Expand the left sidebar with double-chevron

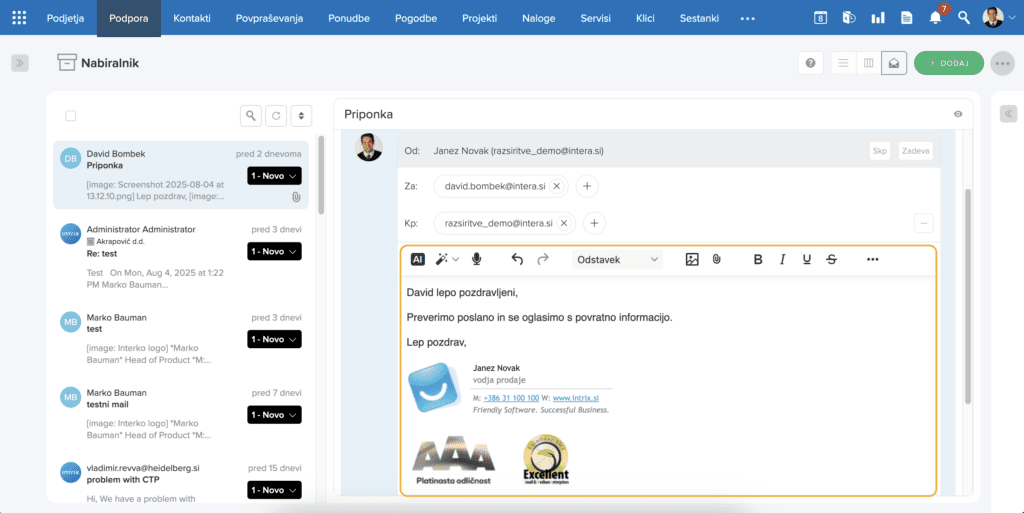point(20,63)
